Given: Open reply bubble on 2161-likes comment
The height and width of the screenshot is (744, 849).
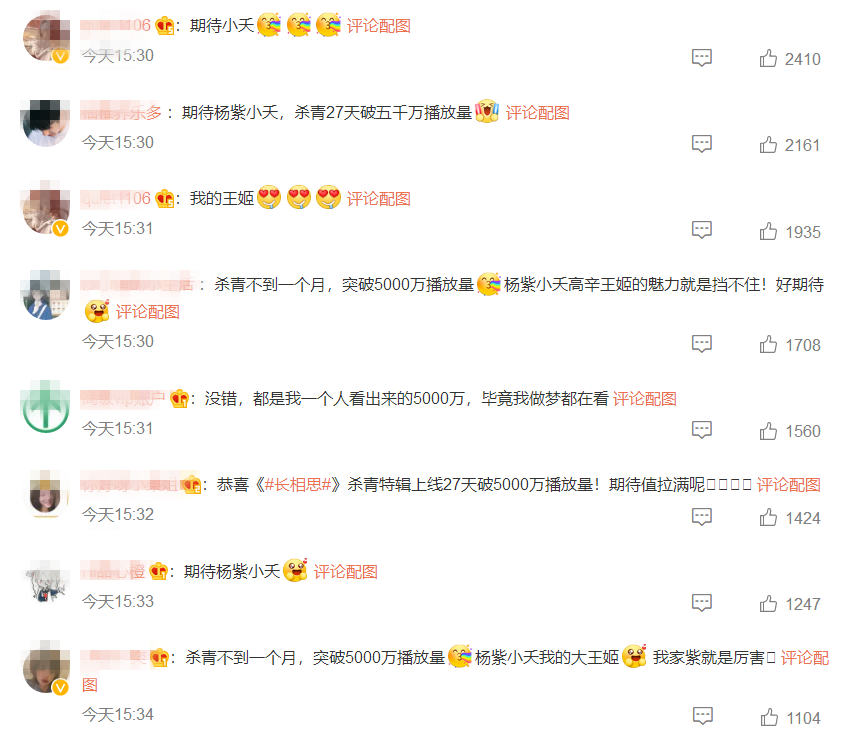Looking at the screenshot, I should pyautogui.click(x=702, y=144).
